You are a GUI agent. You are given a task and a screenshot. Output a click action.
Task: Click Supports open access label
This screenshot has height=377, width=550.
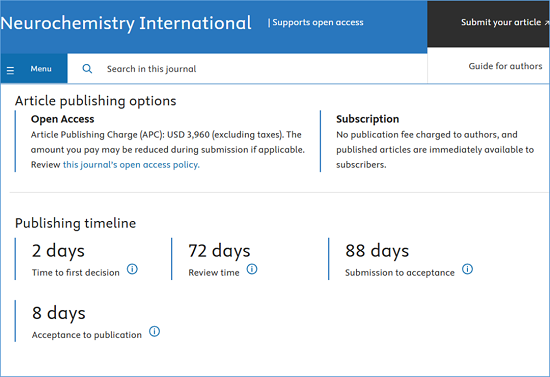[316, 22]
